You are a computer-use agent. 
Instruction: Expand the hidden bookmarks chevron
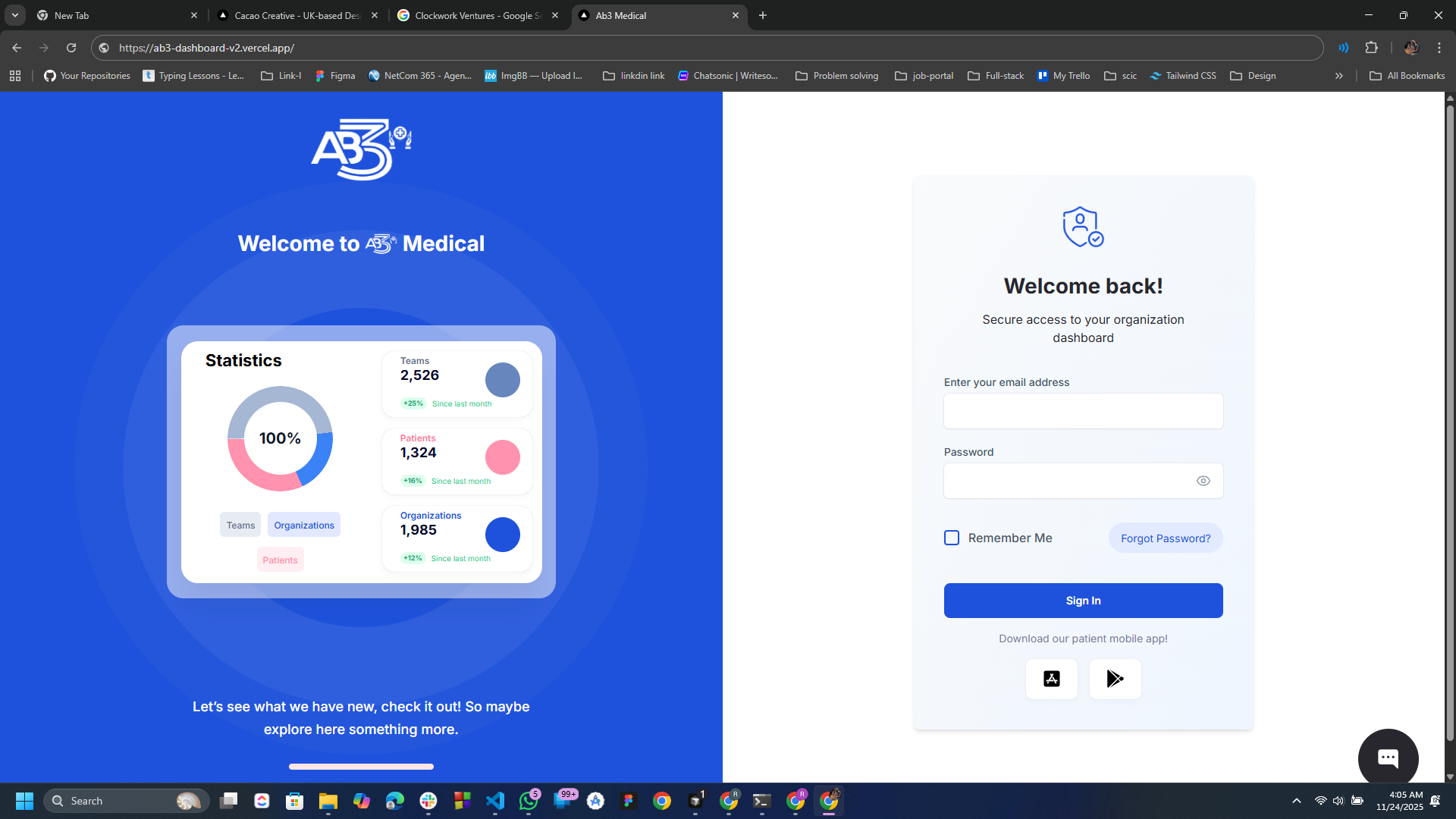pyautogui.click(x=1339, y=75)
